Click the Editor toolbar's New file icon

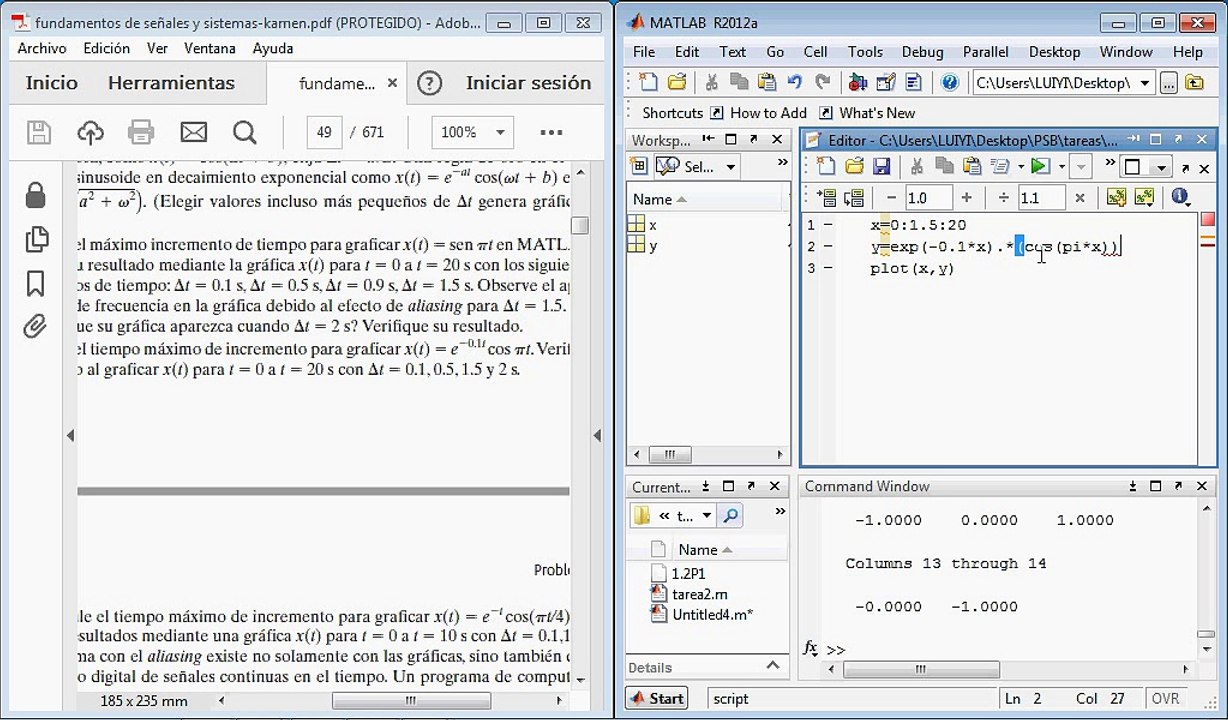pos(827,166)
